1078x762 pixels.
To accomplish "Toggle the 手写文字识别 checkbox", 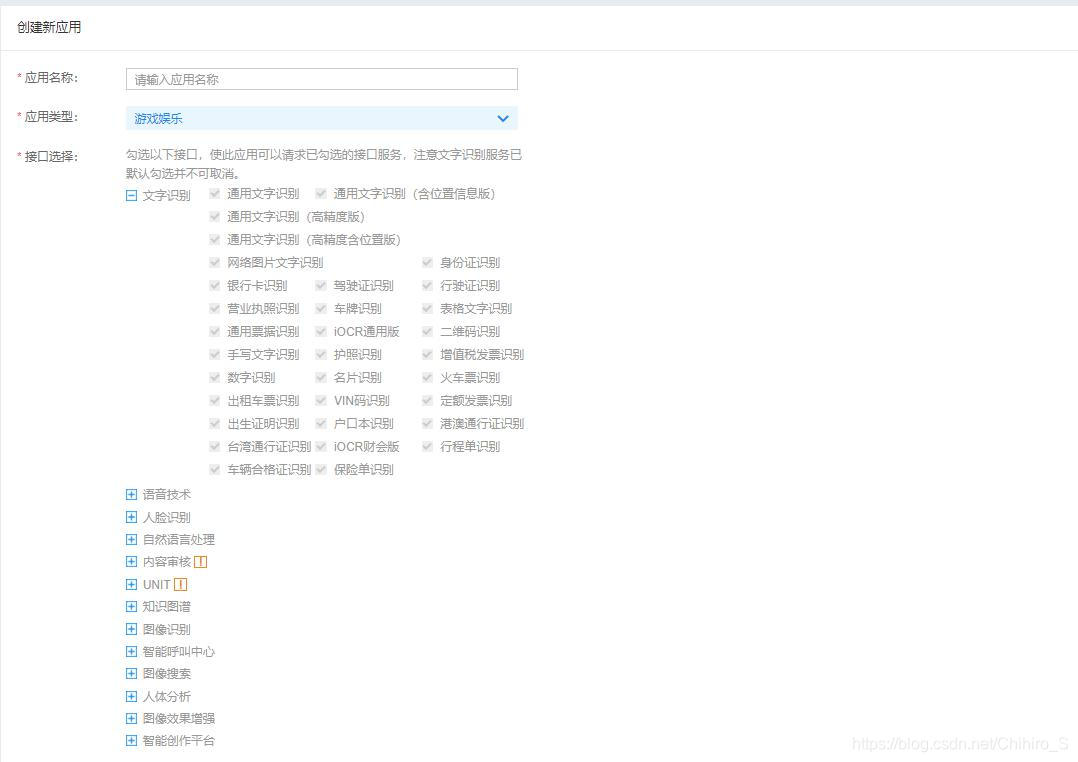I will 214,354.
